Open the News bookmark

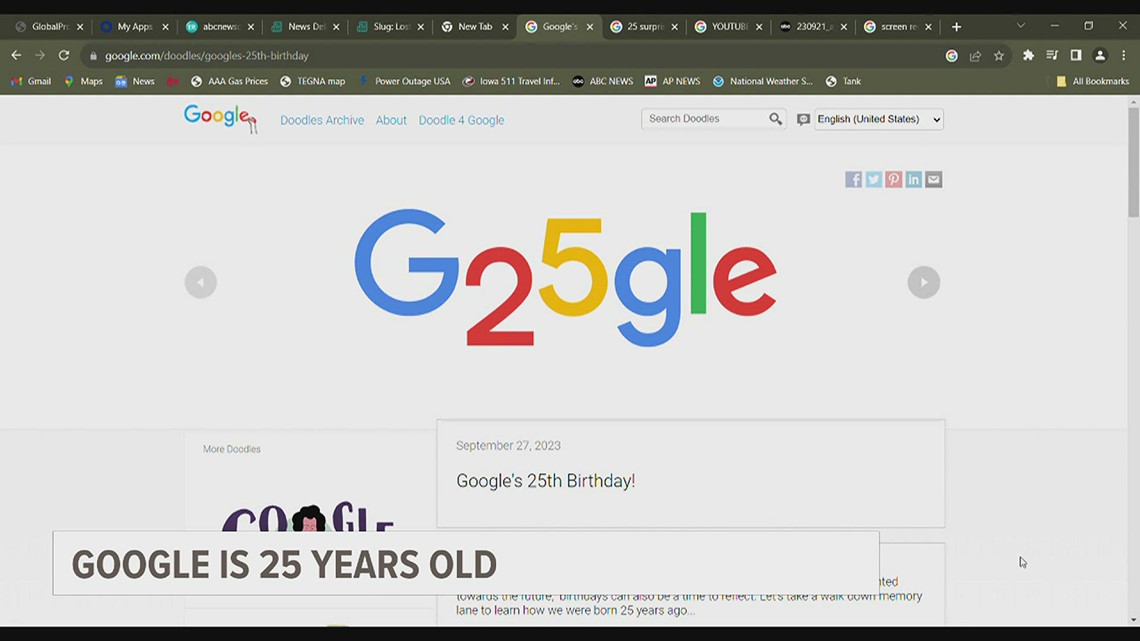(135, 81)
